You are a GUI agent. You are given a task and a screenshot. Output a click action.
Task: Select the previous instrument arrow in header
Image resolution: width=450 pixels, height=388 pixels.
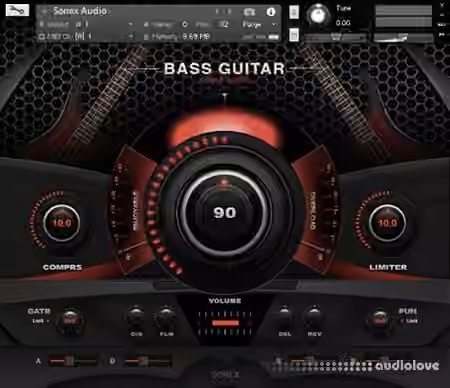click(217, 12)
